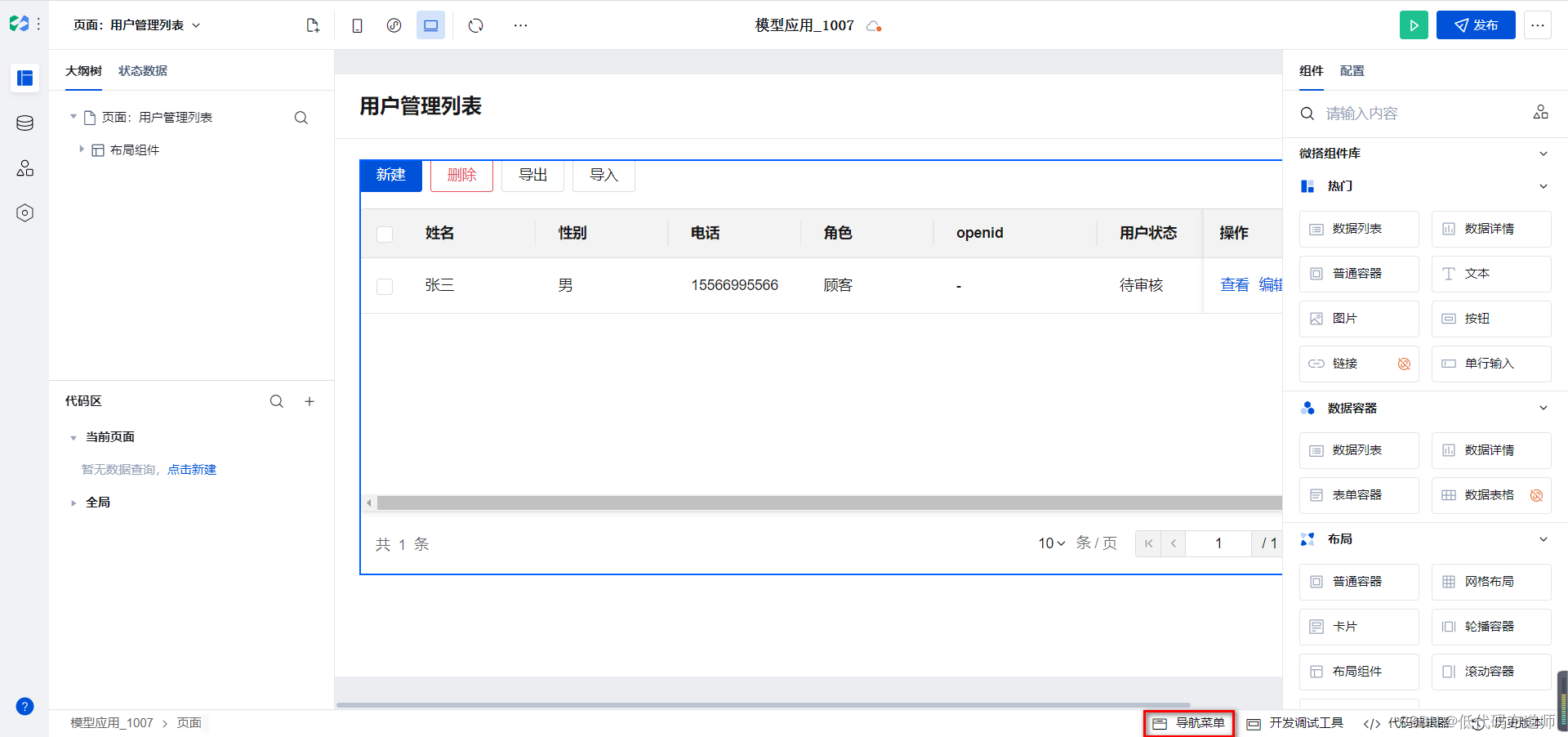This screenshot has height=737, width=1568.
Task: Open the page layout sidebar icon
Action: (x=24, y=78)
